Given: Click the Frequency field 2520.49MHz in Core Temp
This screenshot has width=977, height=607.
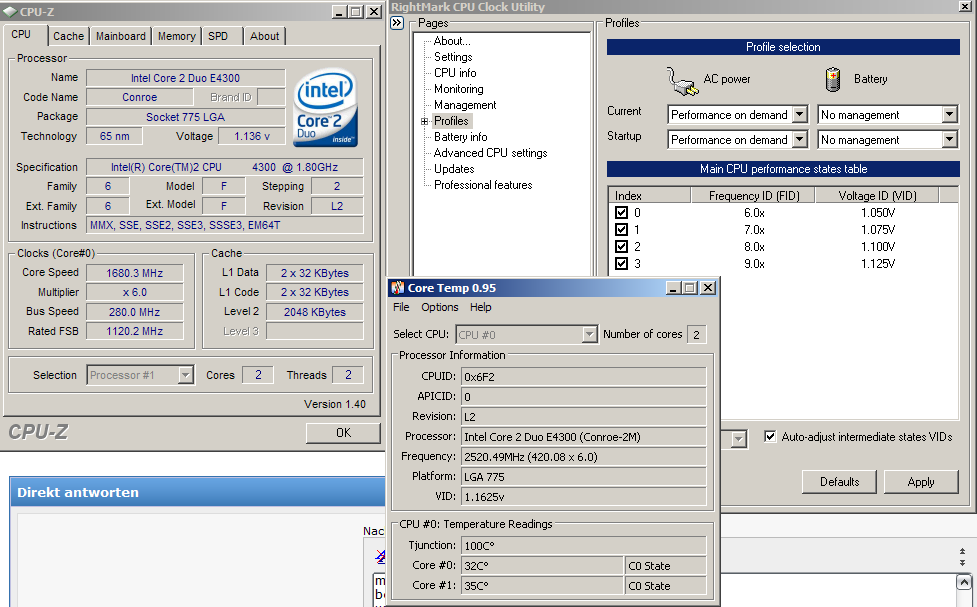Looking at the screenshot, I should (584, 457).
